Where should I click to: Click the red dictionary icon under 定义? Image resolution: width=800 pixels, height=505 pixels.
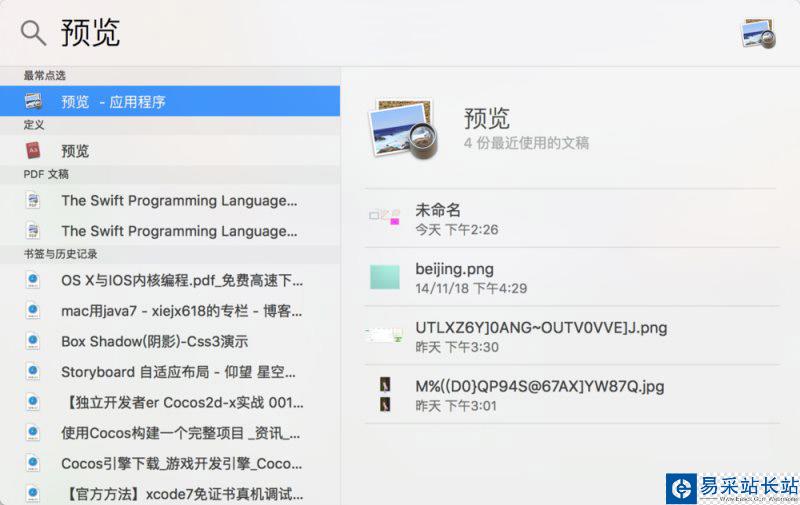33,150
